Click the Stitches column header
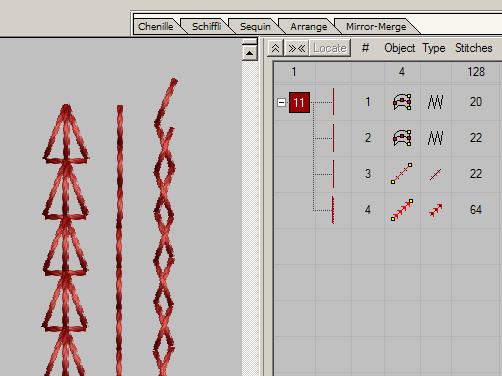This screenshot has height=376, width=502. point(474,48)
